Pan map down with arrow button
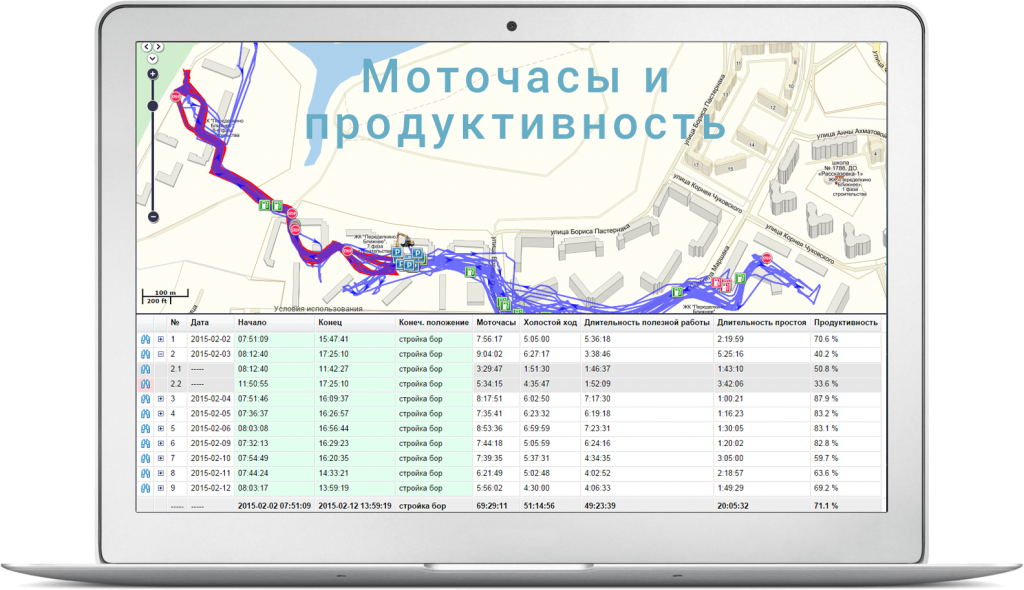This screenshot has width=1024, height=590. (x=152, y=58)
